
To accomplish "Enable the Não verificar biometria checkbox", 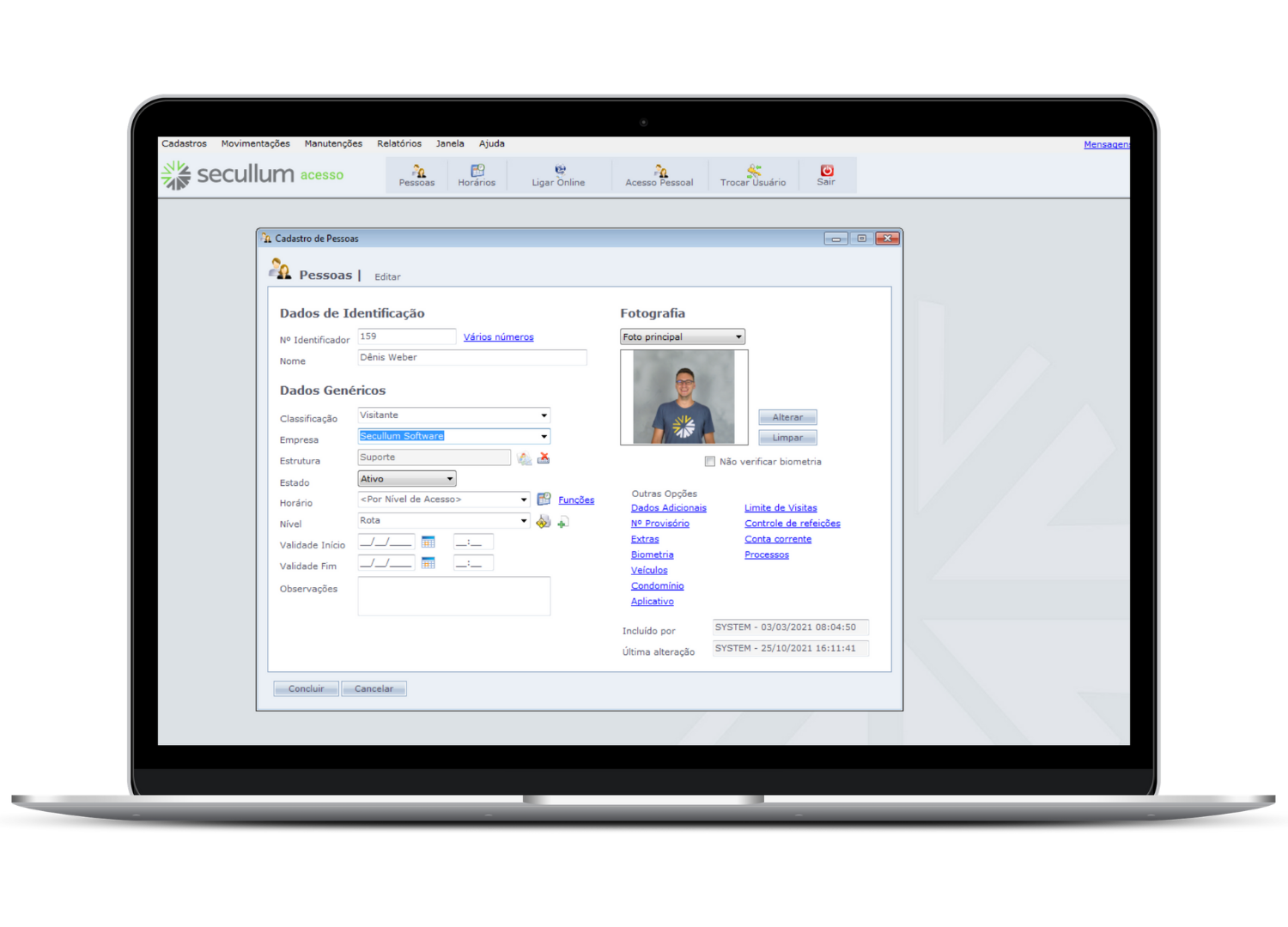I will (x=710, y=462).
